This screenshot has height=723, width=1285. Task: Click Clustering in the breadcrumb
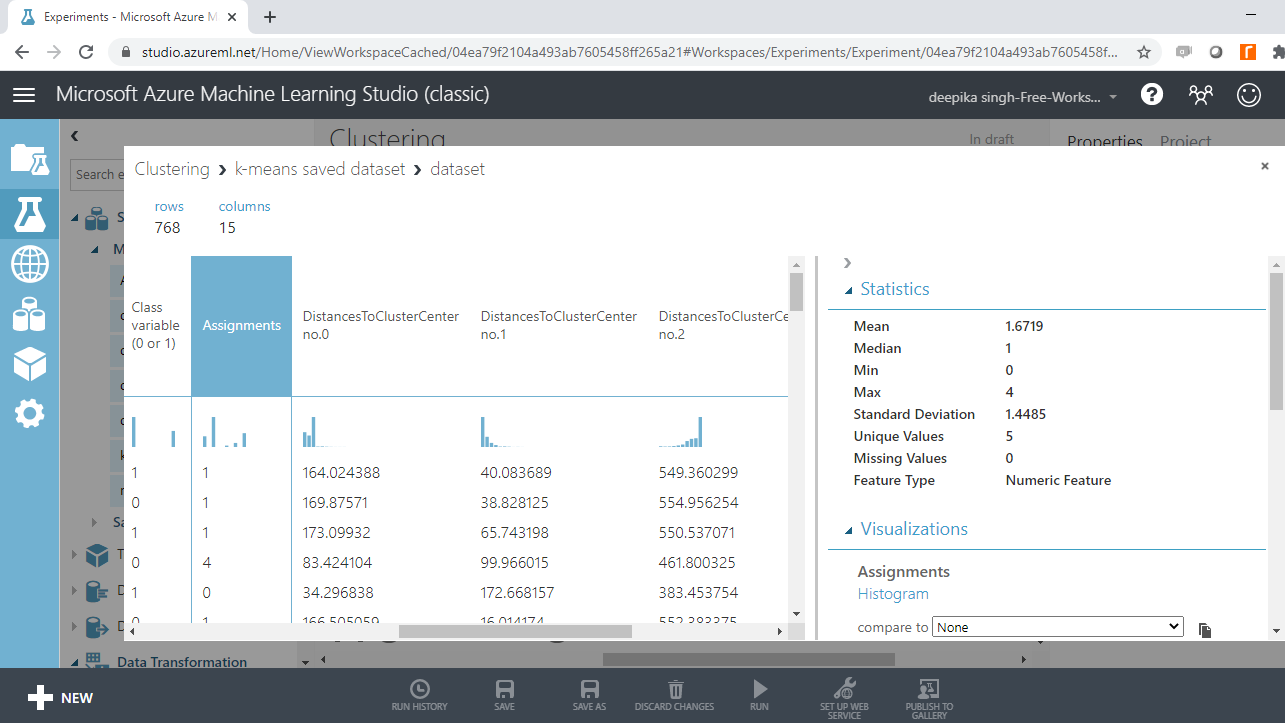click(x=172, y=169)
